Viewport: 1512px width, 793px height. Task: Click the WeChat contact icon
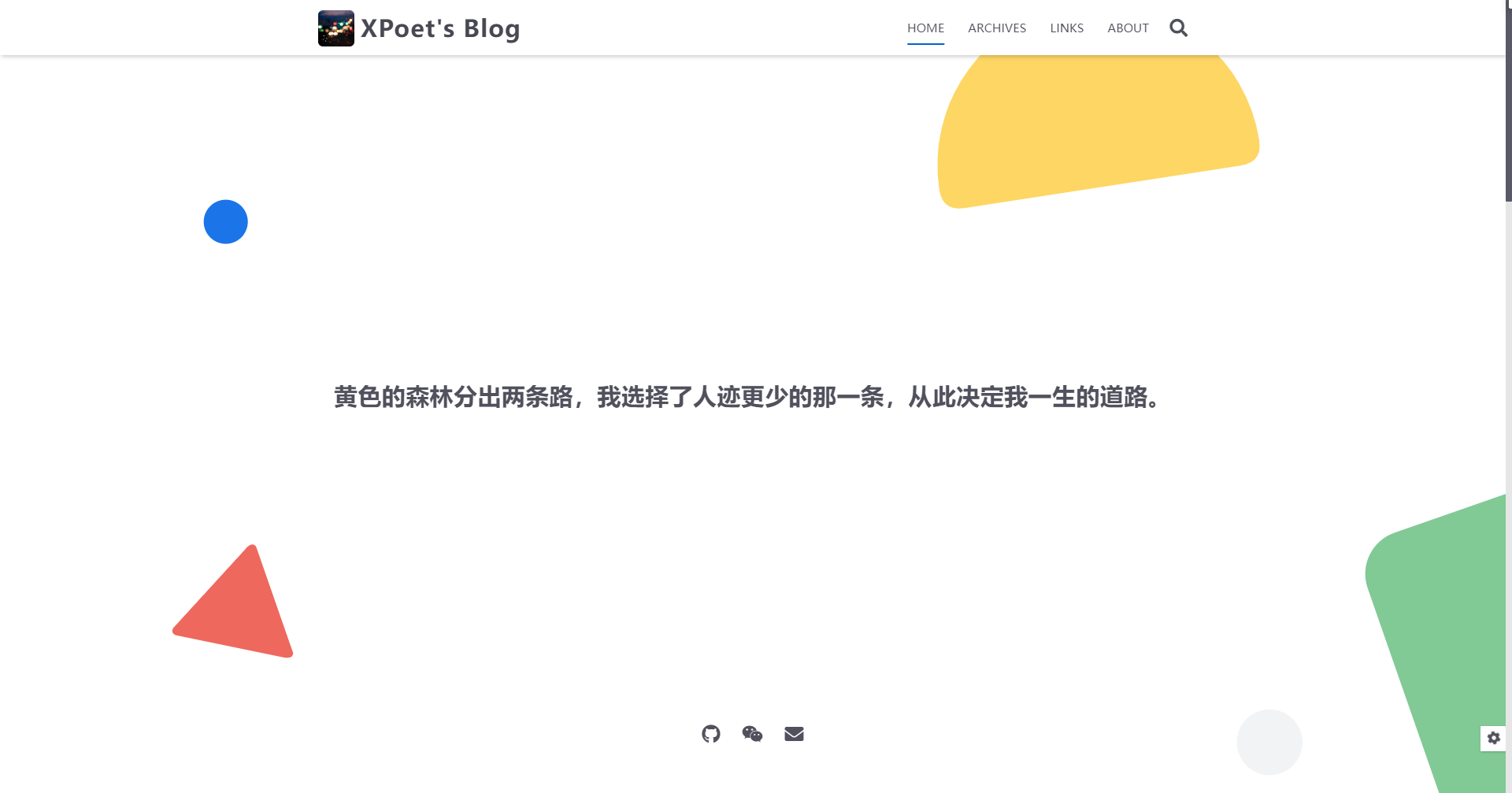click(x=752, y=734)
